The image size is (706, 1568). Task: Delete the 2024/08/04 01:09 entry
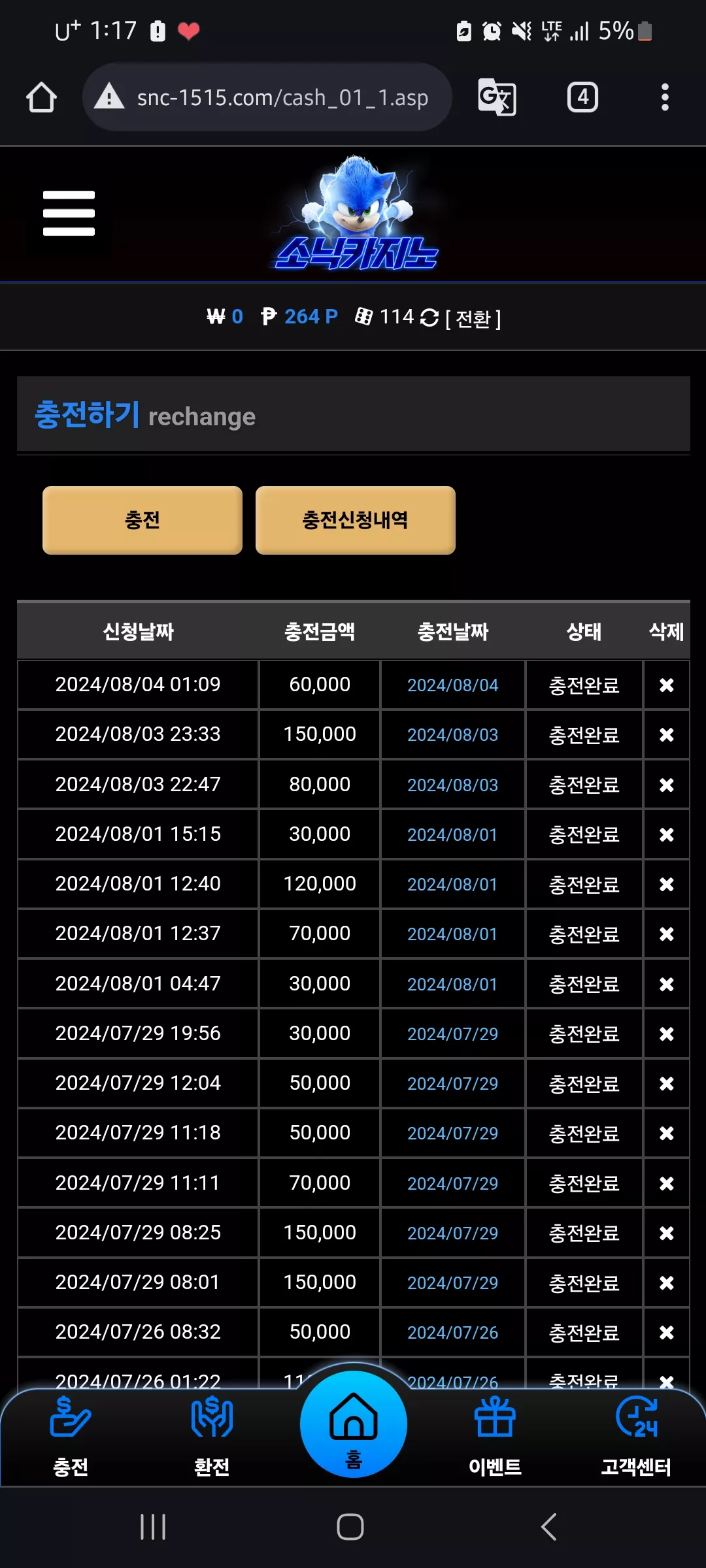point(666,685)
